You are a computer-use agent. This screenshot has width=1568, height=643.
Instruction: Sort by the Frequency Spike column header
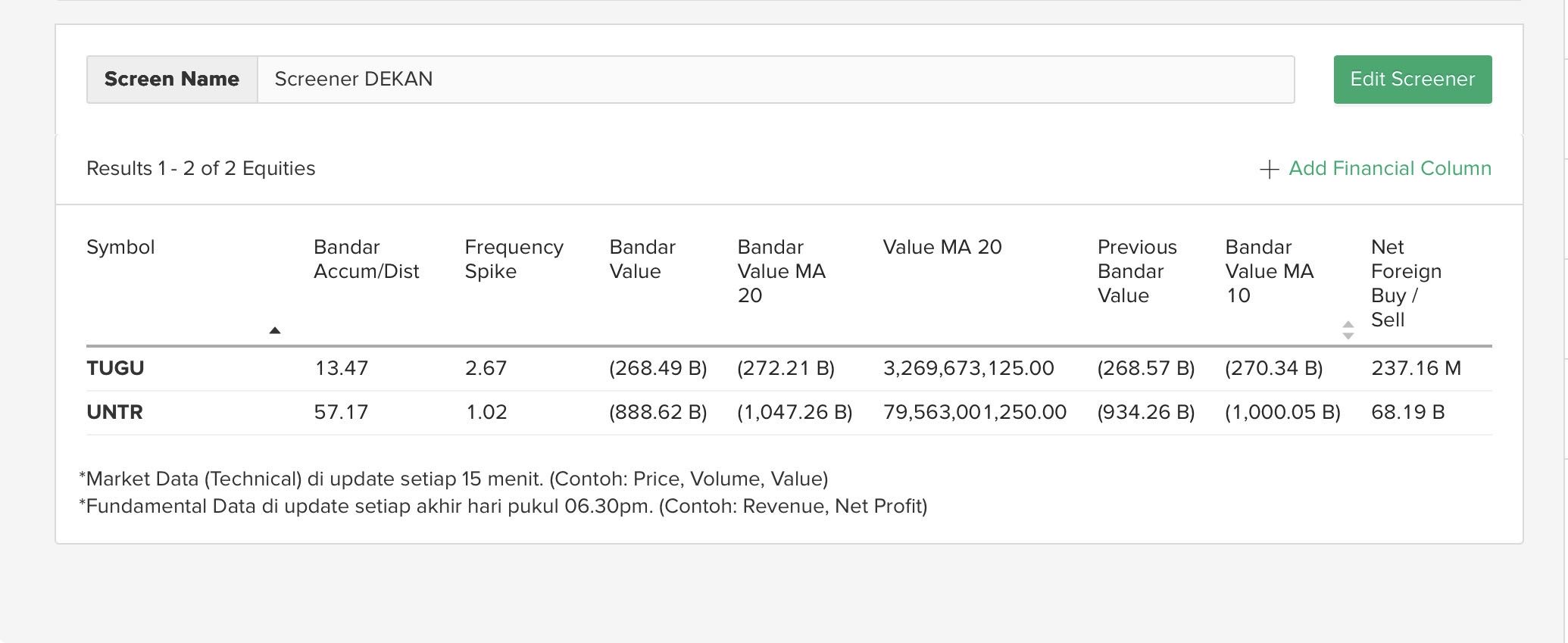coord(514,259)
